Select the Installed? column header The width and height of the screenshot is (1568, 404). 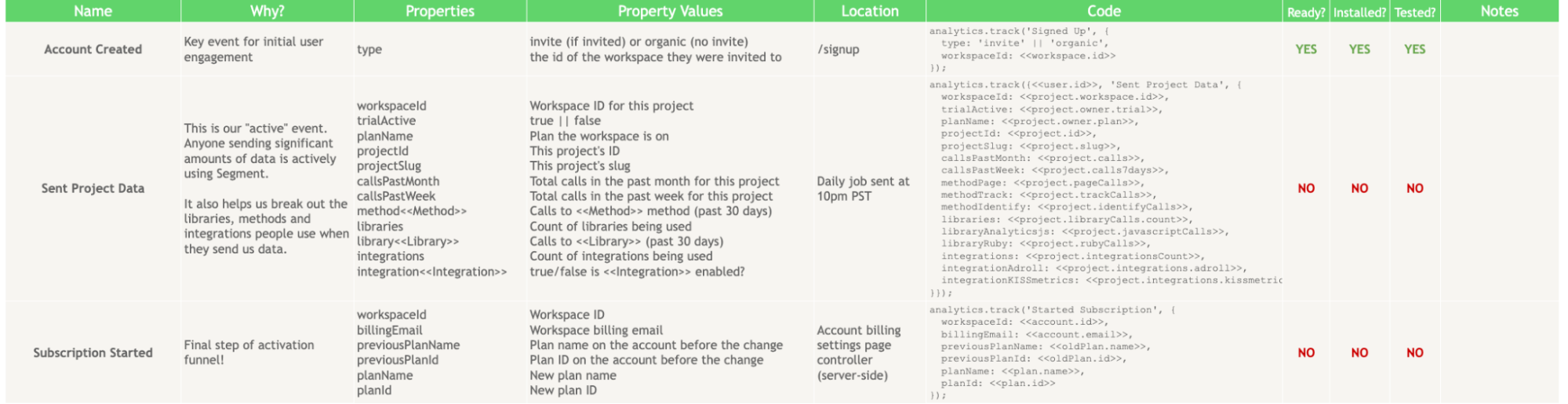click(1359, 12)
